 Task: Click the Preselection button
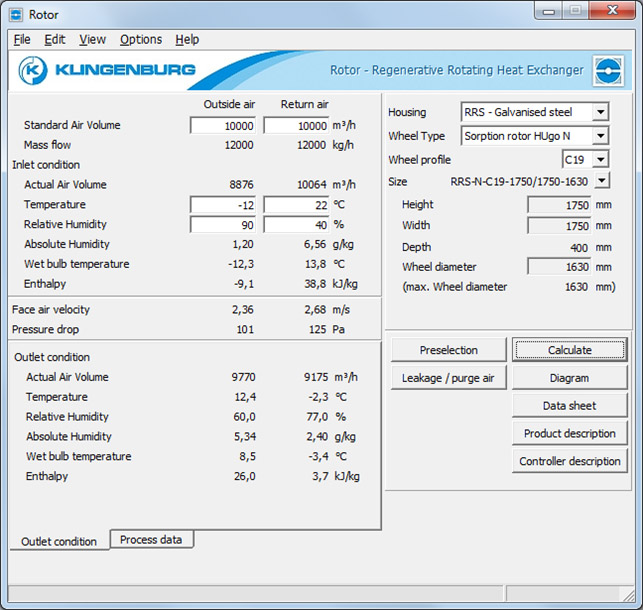[x=448, y=350]
